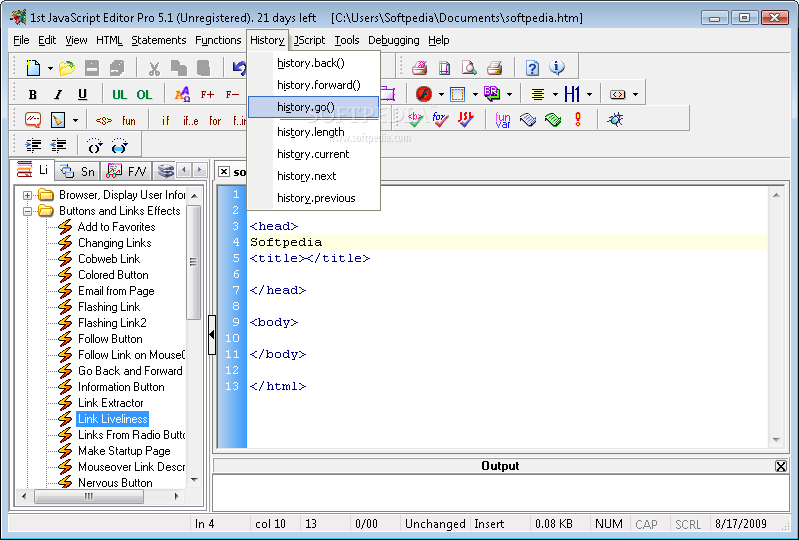Screen dimensions: 799x540
Task: Insert for loop with for icon
Action: point(215,121)
